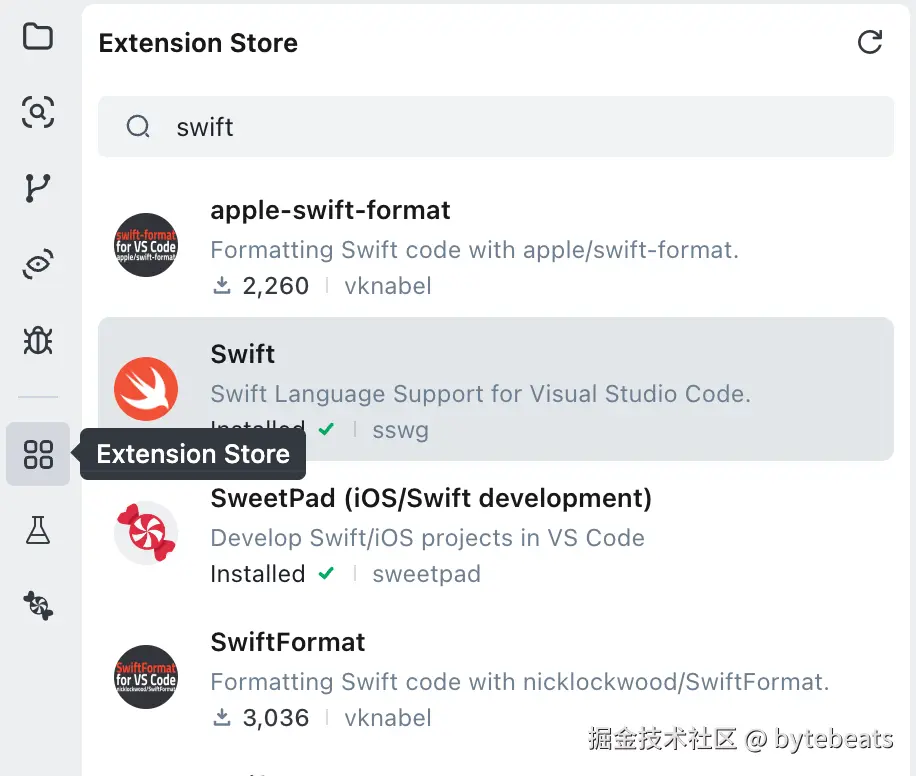Open the testing flask icon

(x=38, y=530)
